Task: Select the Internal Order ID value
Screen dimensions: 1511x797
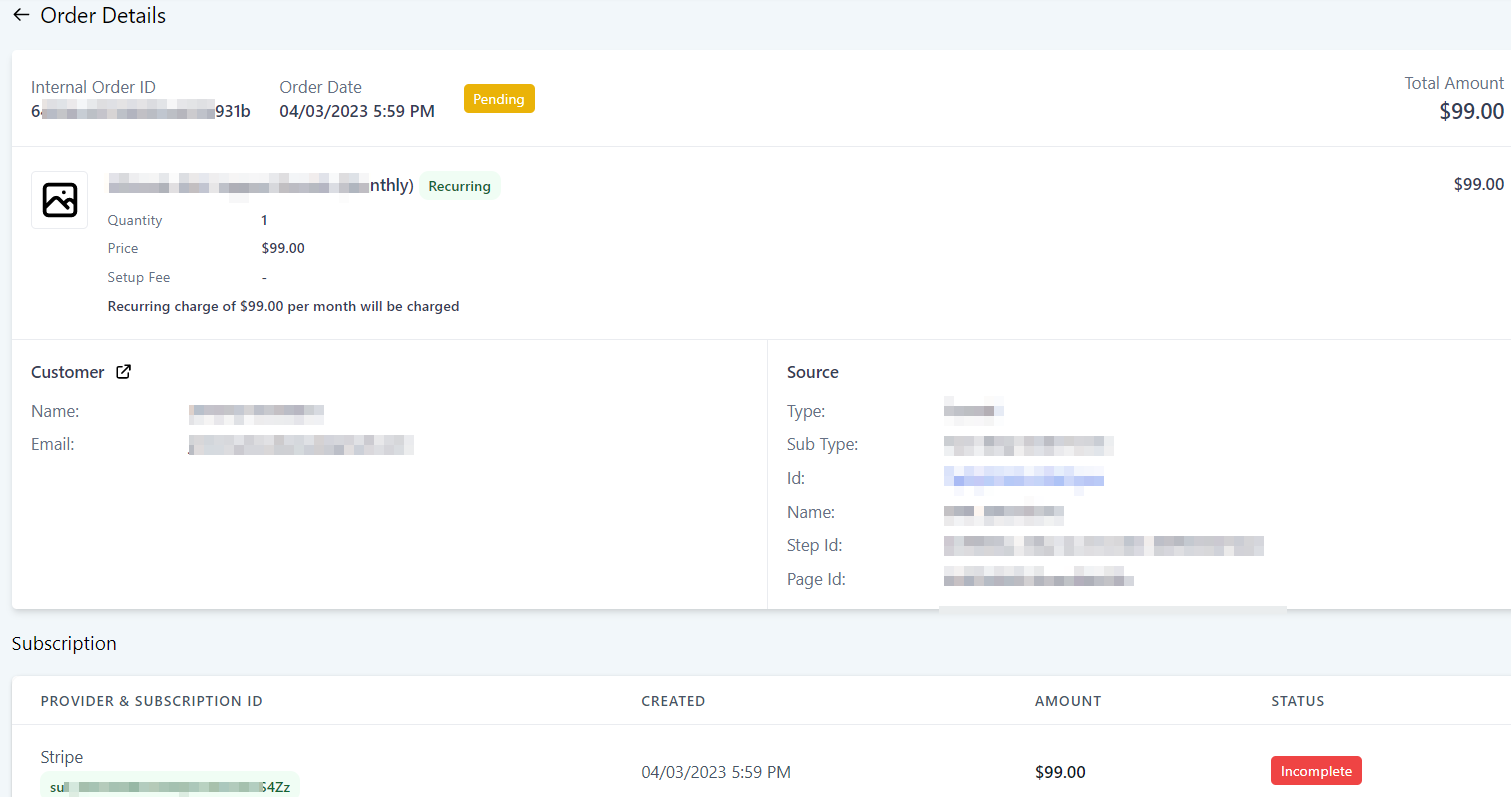Action: click(141, 111)
